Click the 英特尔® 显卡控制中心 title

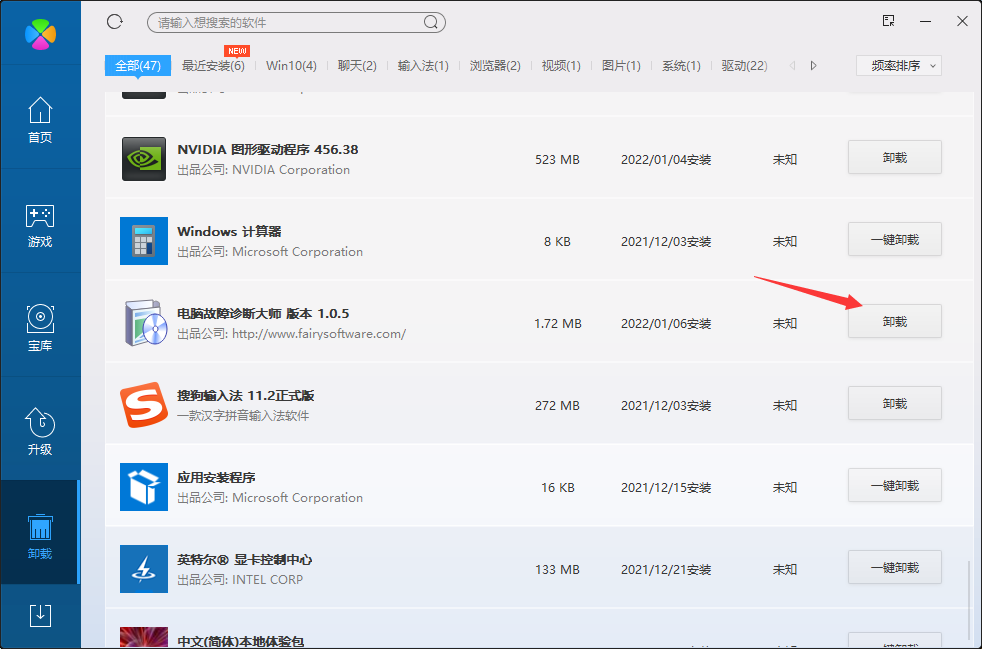pos(244,560)
